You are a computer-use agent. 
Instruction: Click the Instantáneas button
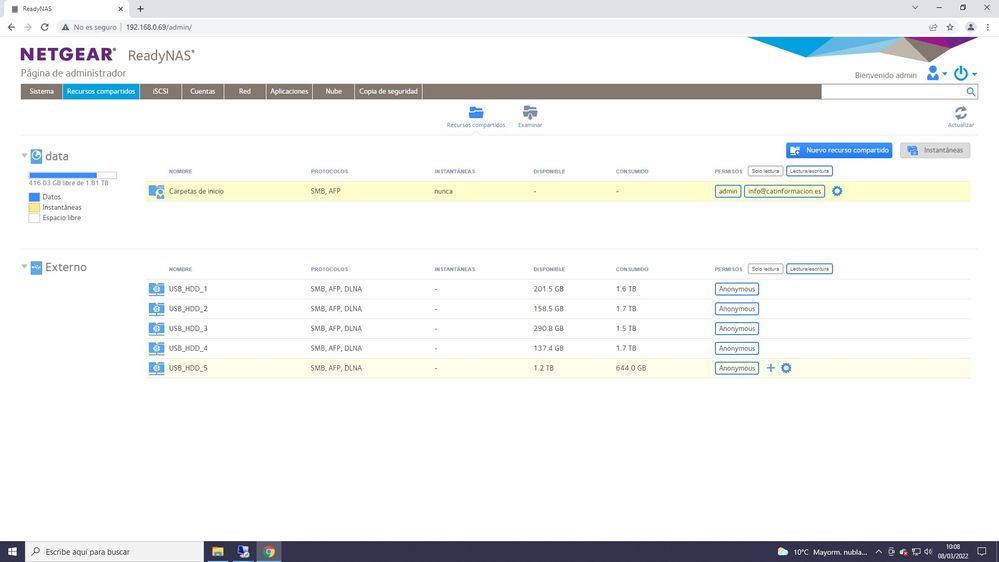click(x=935, y=150)
